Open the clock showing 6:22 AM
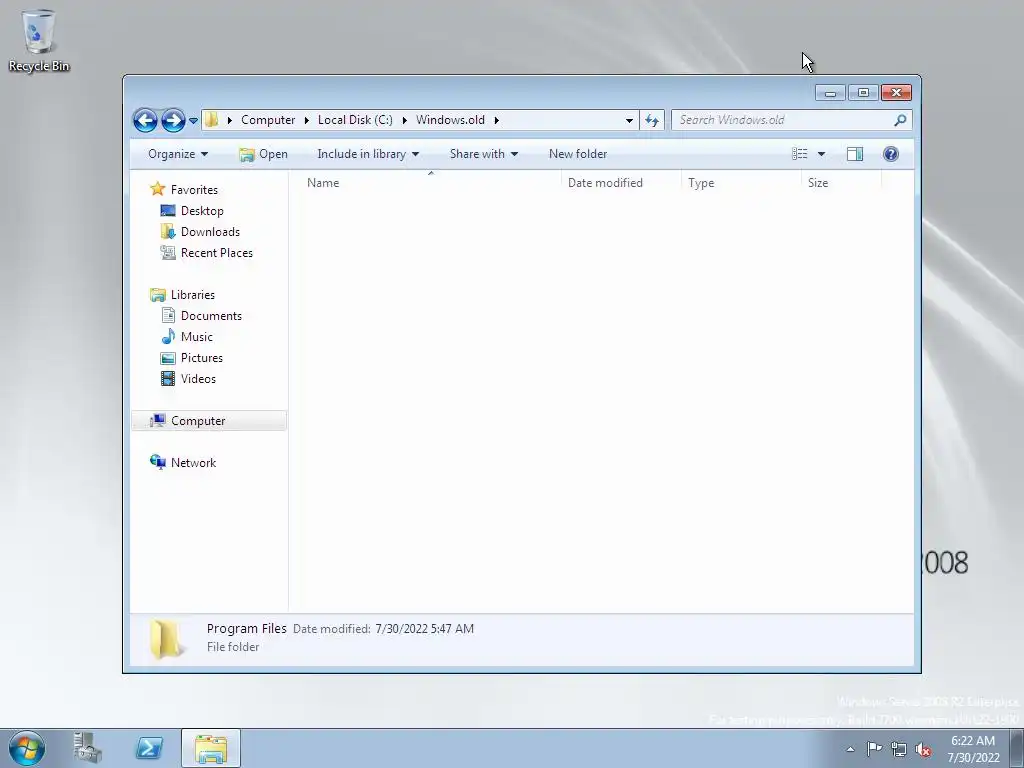 tap(973, 749)
